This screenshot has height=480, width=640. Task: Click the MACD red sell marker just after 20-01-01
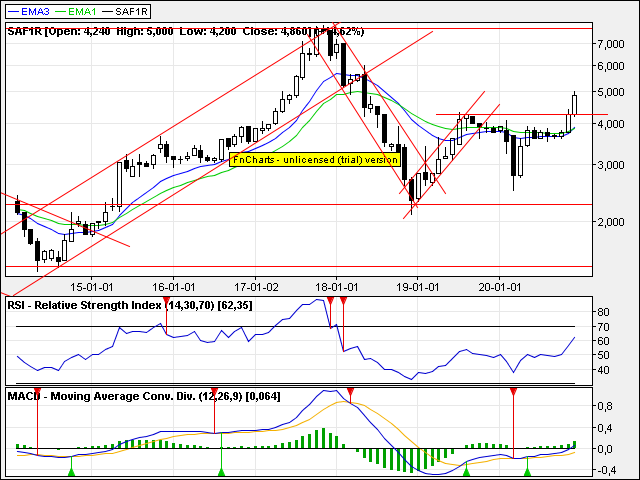click(513, 393)
